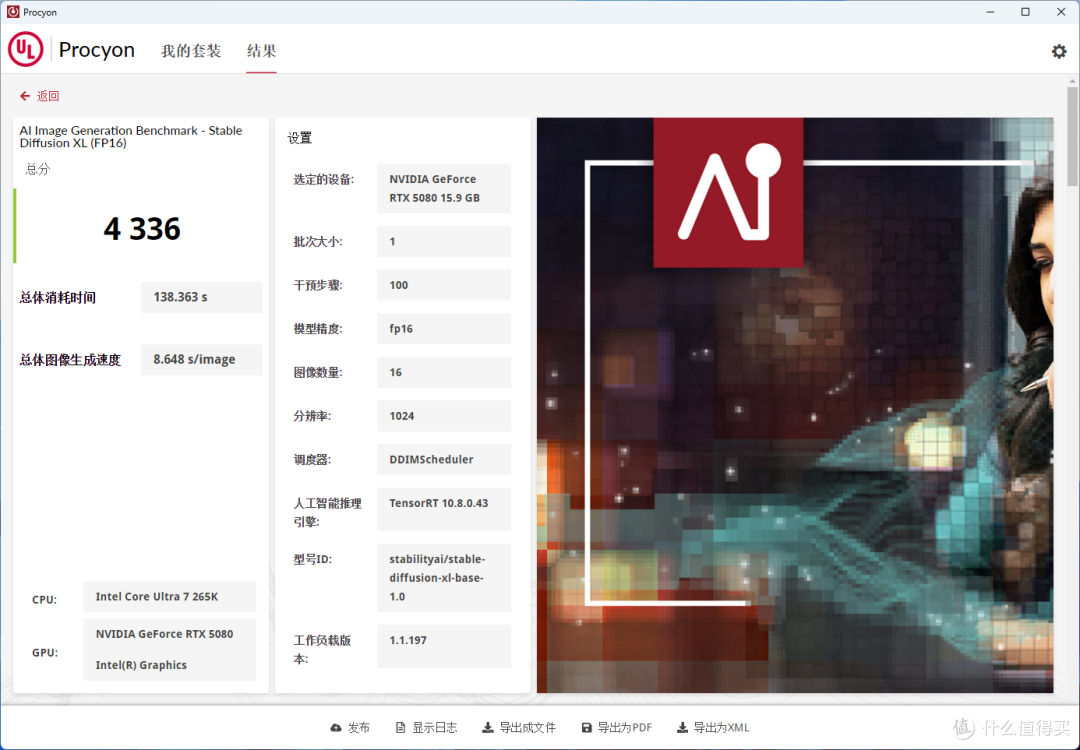
Task: Click the resolution value 1024
Action: [444, 416]
